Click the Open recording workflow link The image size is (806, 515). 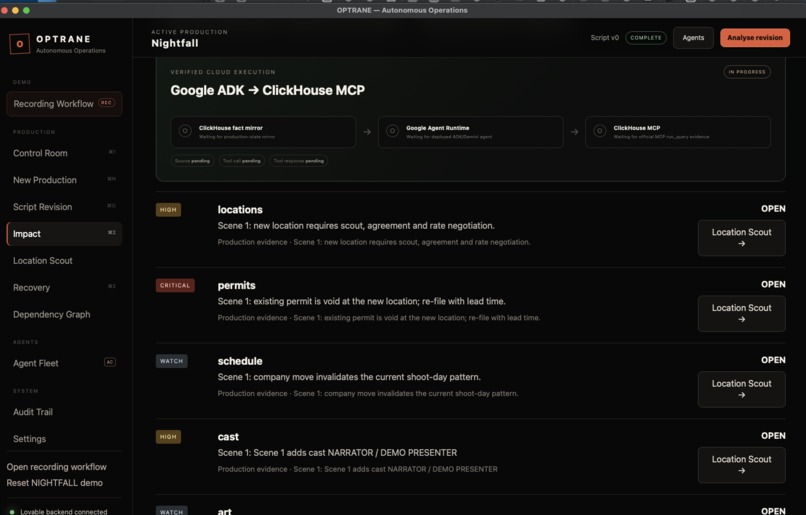click(57, 467)
